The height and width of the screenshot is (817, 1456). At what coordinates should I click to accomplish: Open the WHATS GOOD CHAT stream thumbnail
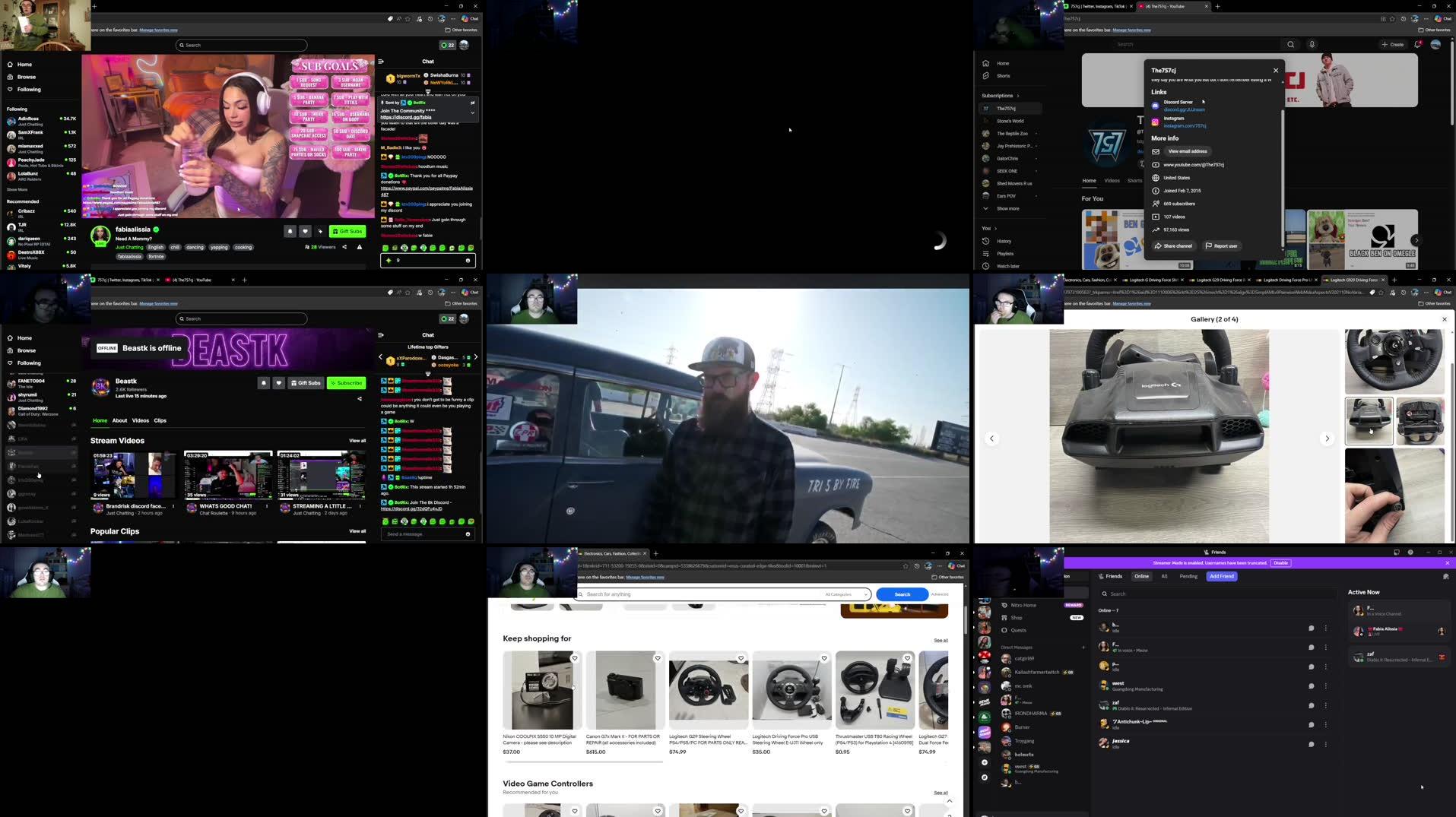coord(227,475)
